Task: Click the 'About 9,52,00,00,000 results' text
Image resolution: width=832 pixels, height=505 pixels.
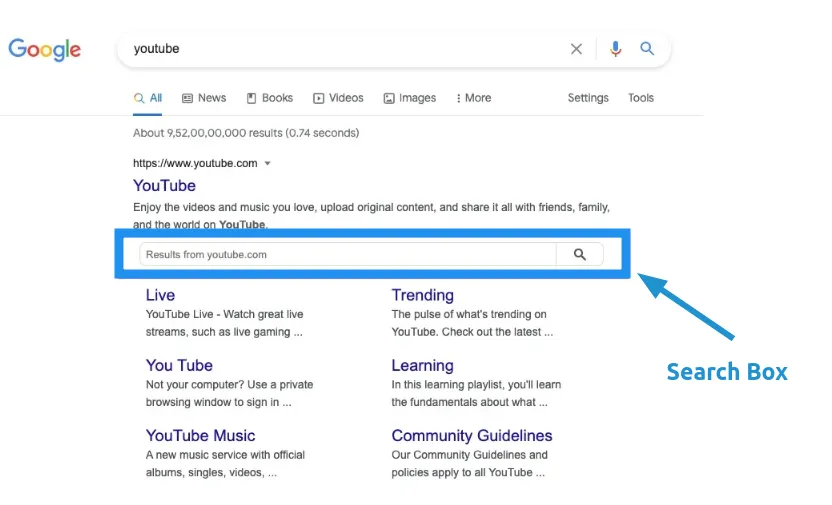Action: (x=246, y=133)
